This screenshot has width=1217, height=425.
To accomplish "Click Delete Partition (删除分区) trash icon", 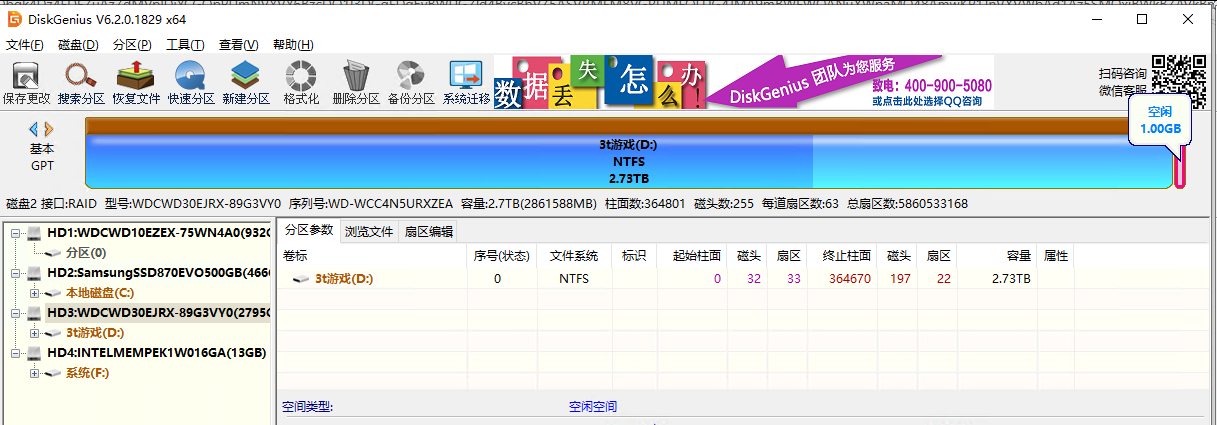I will coord(356,75).
